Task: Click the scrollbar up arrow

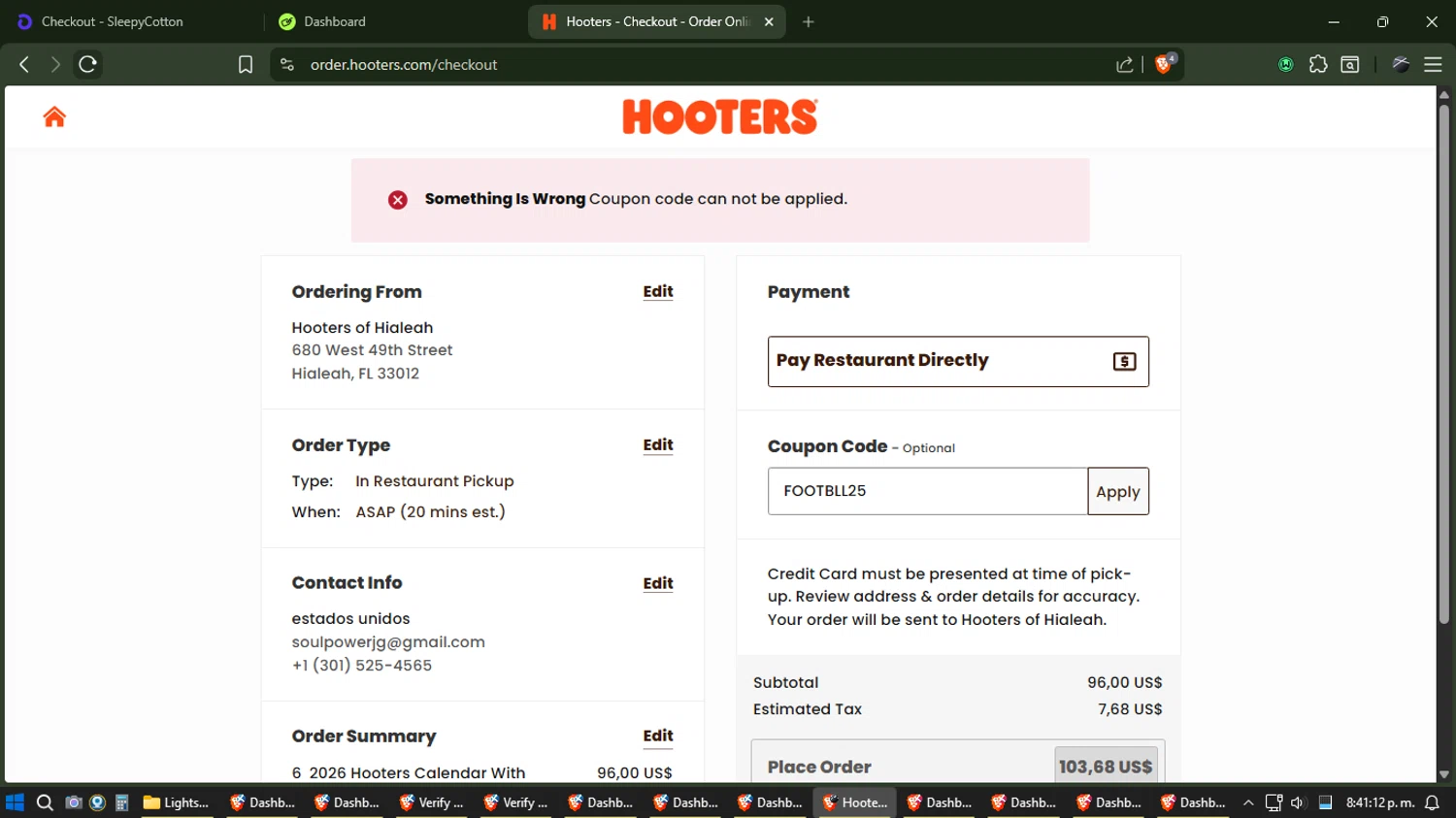Action: [1444, 94]
